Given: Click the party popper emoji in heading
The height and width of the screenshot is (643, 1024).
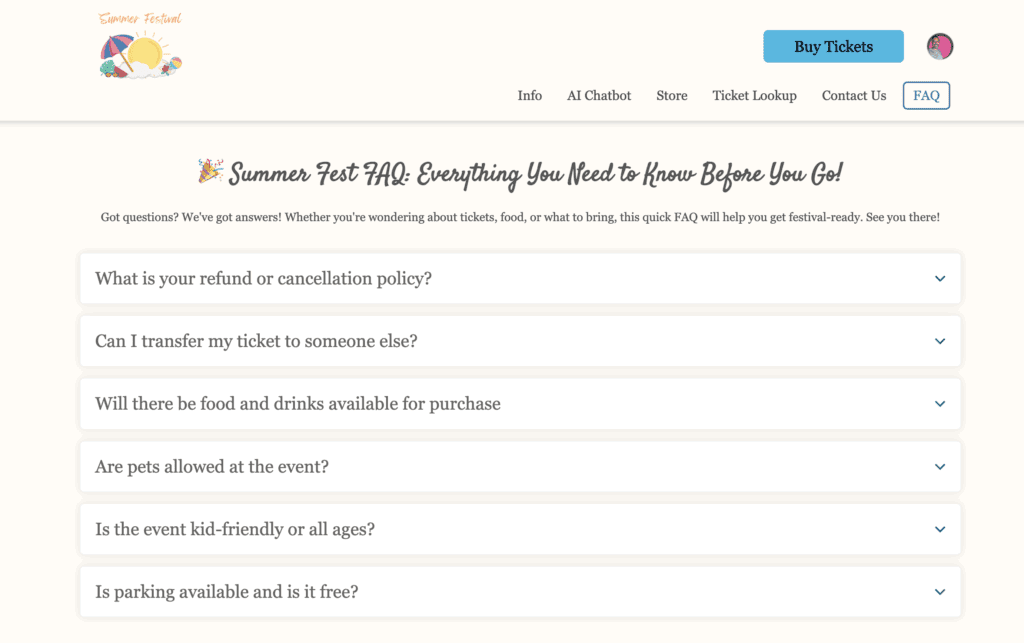Looking at the screenshot, I should click(x=210, y=172).
